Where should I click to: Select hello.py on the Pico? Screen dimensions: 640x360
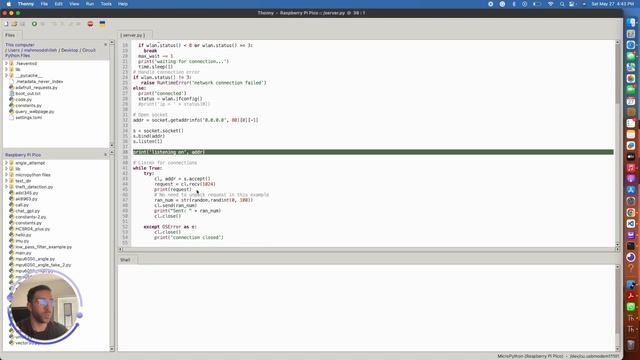(23, 235)
